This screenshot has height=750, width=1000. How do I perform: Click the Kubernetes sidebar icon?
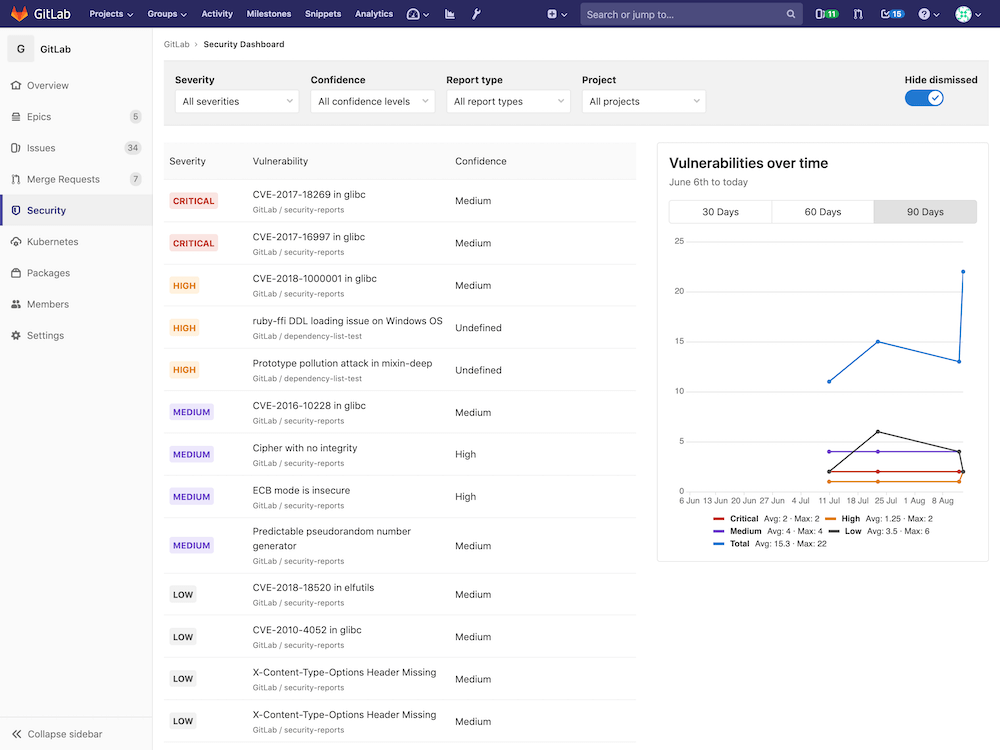pos(16,242)
